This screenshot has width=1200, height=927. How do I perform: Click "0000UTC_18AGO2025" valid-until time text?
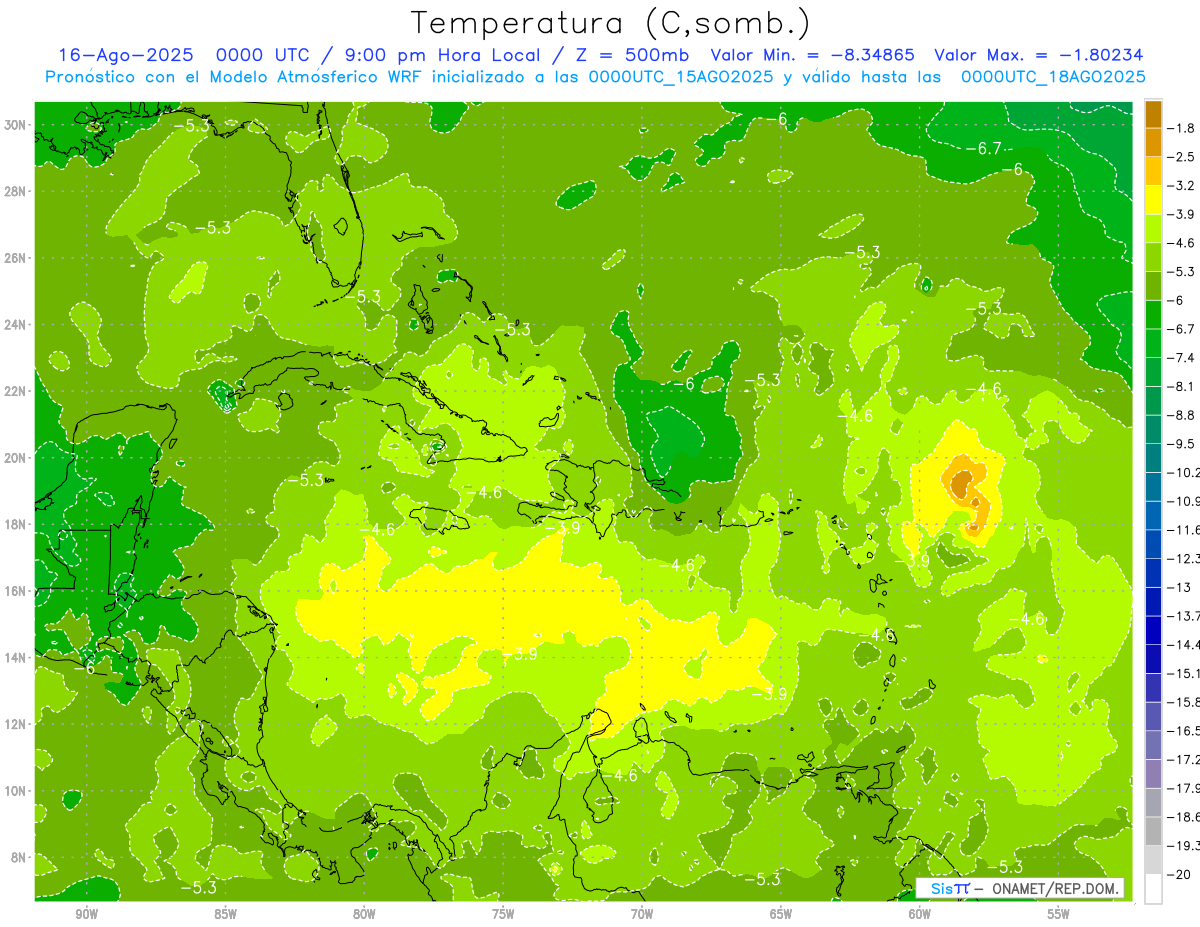point(1053,77)
